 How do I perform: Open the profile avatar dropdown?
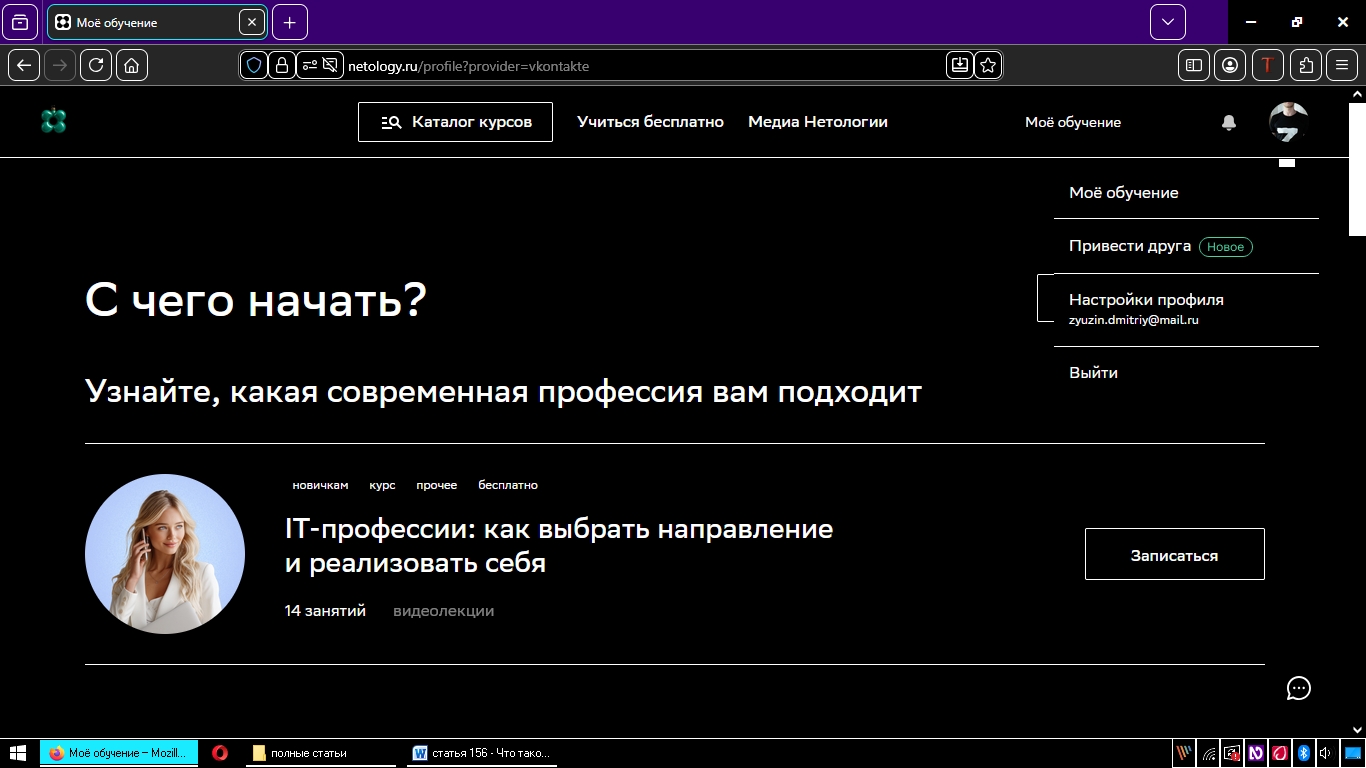tap(1289, 121)
